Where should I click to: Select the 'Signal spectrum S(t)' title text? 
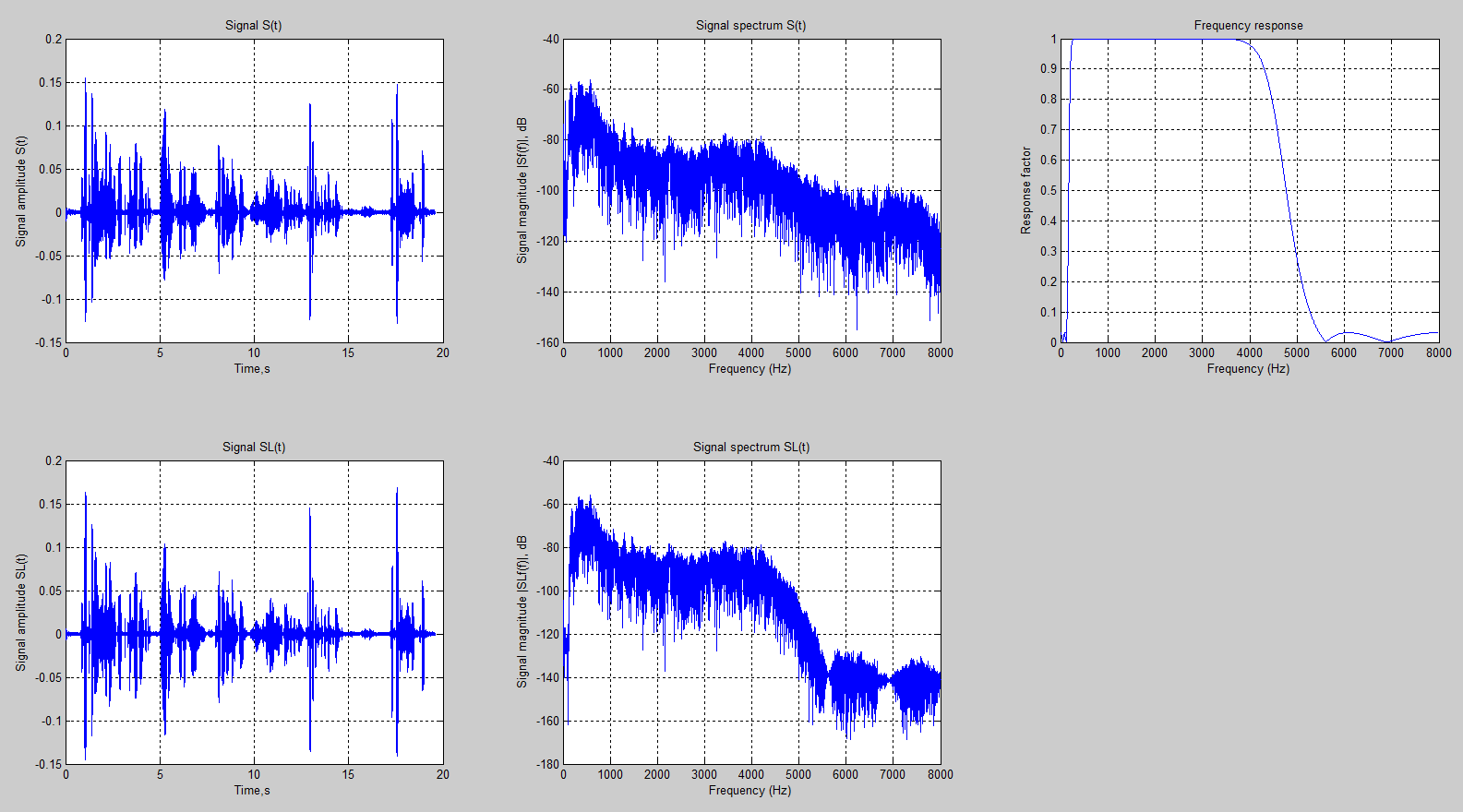(750, 26)
